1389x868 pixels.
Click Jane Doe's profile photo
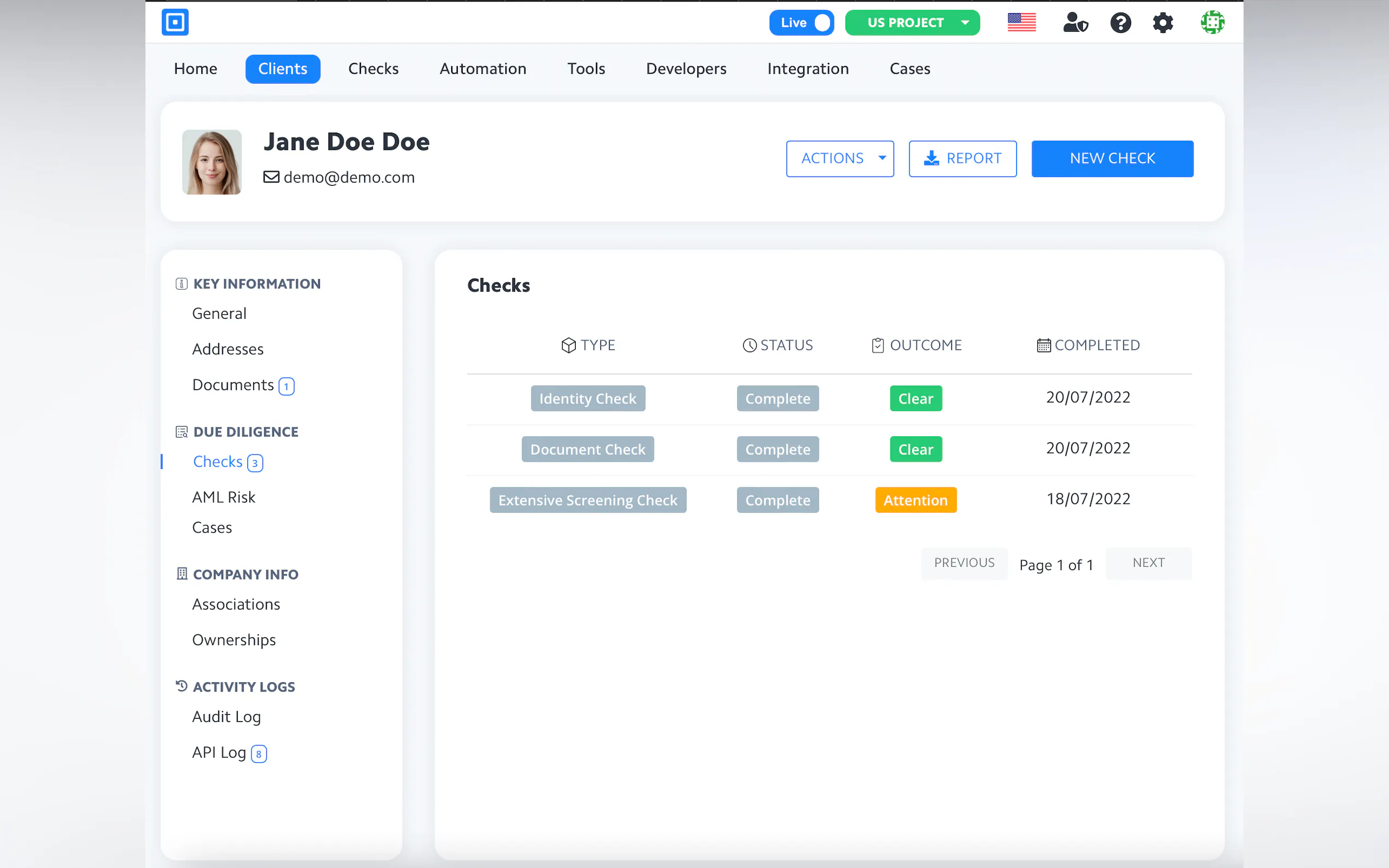point(212,162)
